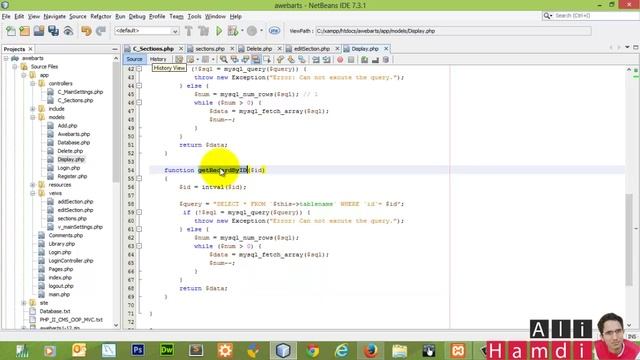Close the Display.php tab
This screenshot has width=640, height=360.
(386, 49)
